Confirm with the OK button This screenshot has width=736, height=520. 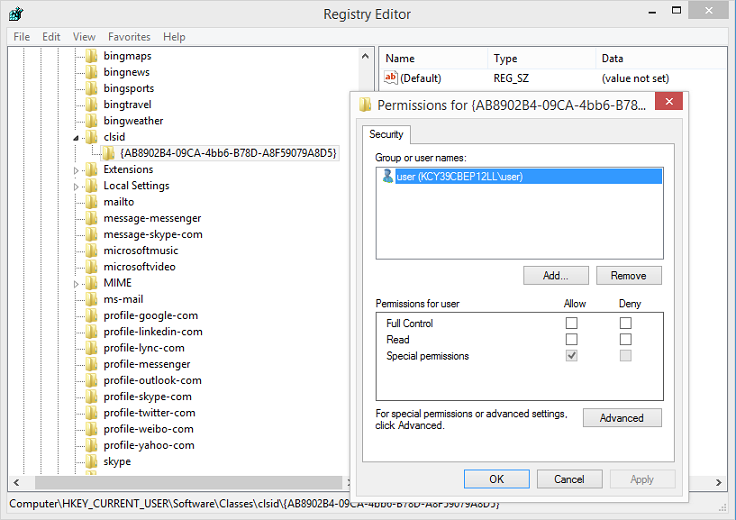point(497,479)
